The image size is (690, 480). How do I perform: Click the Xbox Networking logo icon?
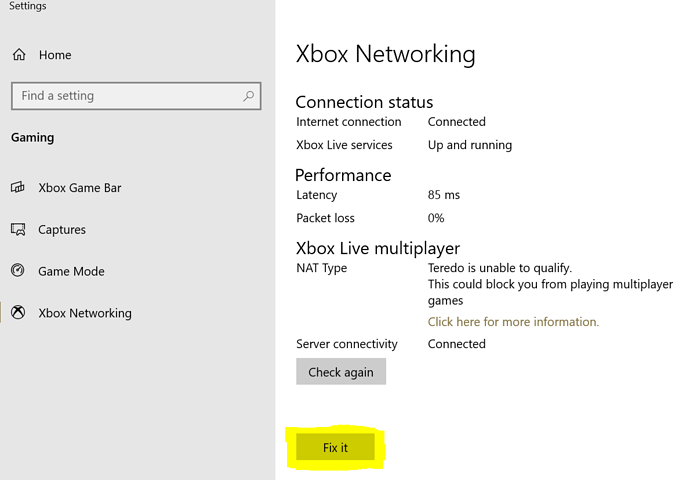[x=18, y=312]
